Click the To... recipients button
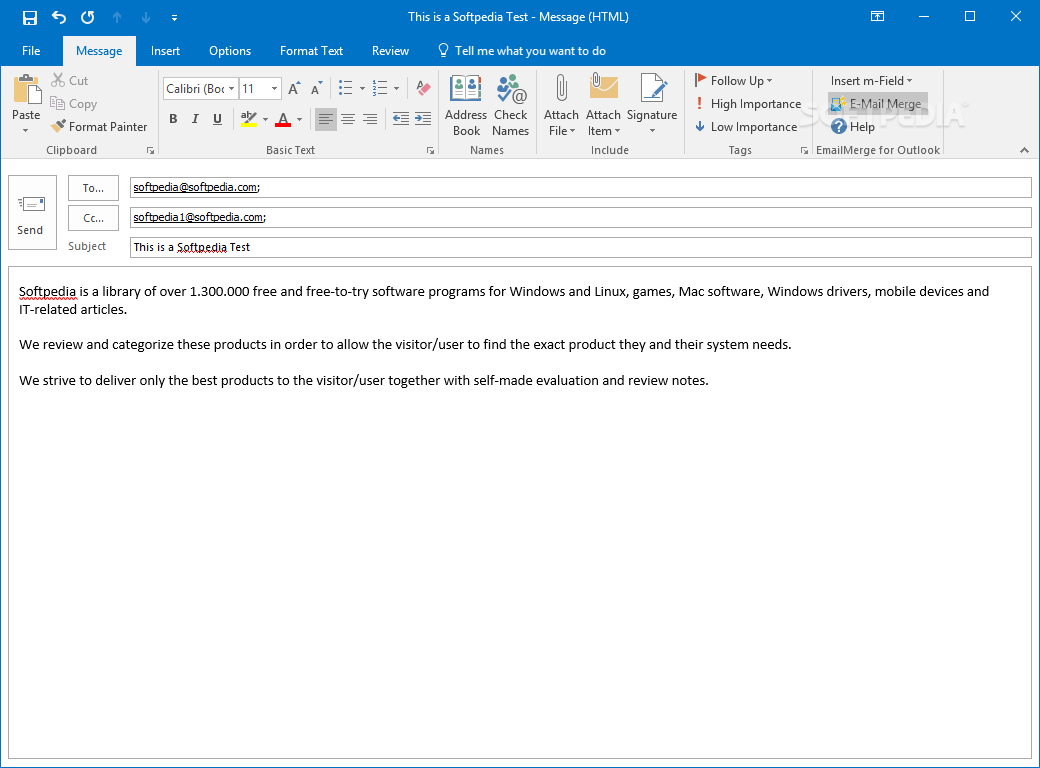 click(x=94, y=188)
